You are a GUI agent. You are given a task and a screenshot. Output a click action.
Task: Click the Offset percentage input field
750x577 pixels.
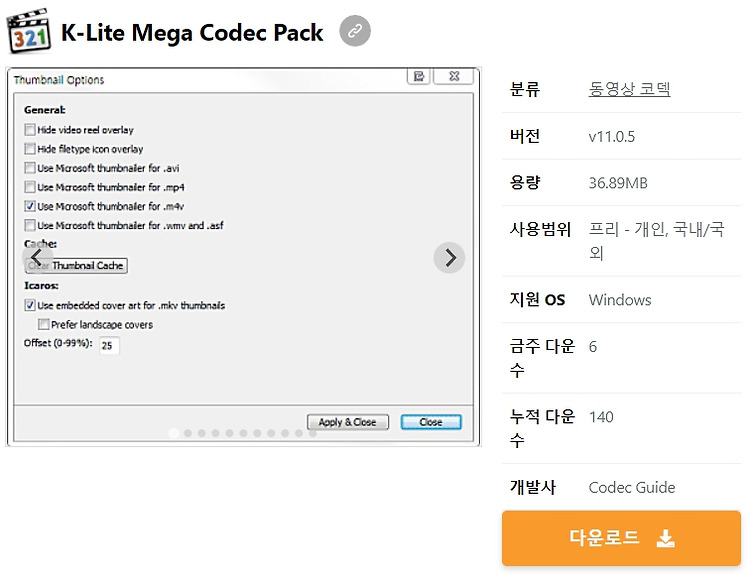tap(109, 345)
